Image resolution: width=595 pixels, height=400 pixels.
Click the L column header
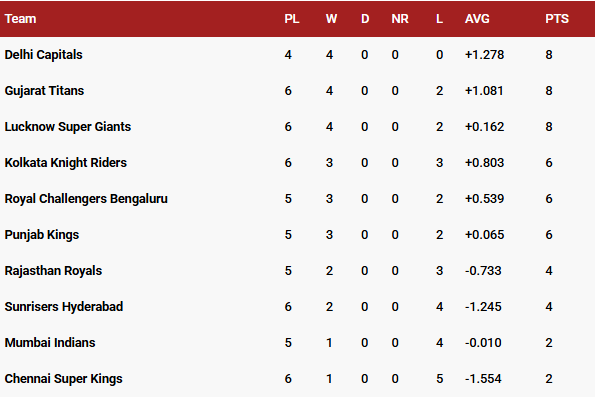[x=439, y=19]
